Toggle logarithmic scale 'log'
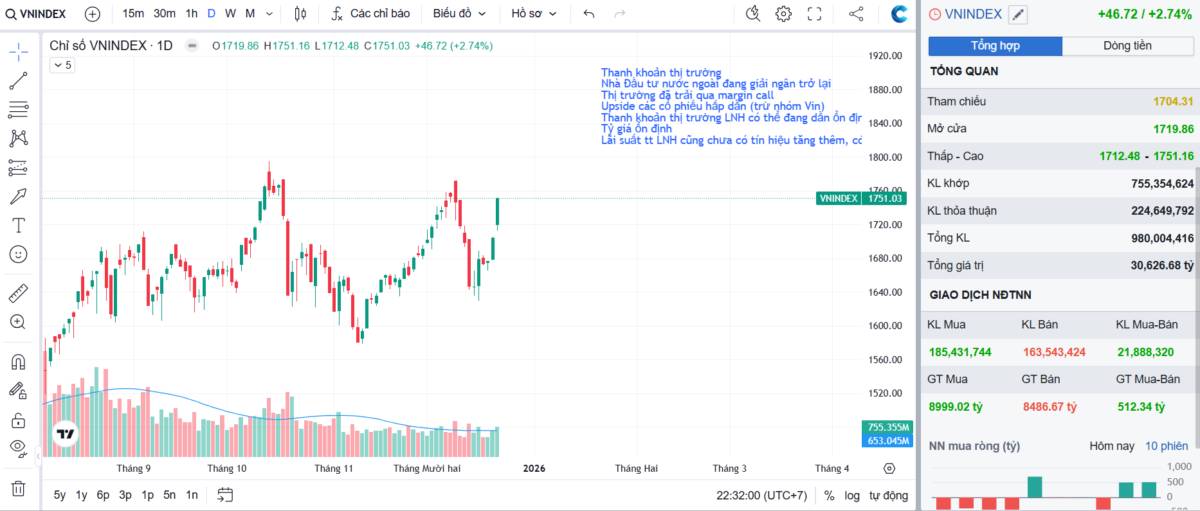This screenshot has width=1200, height=511. [x=851, y=495]
